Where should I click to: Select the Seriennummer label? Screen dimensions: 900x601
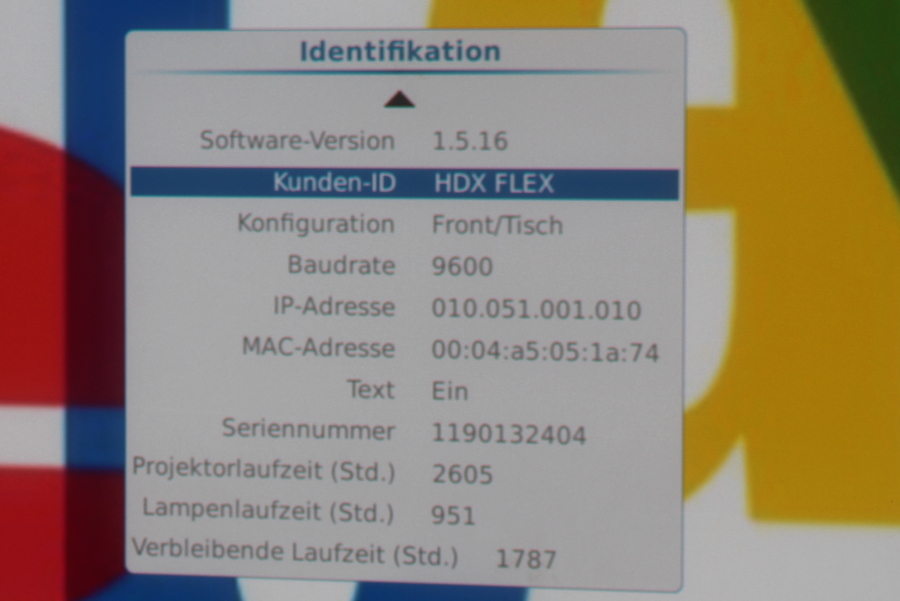coord(309,429)
